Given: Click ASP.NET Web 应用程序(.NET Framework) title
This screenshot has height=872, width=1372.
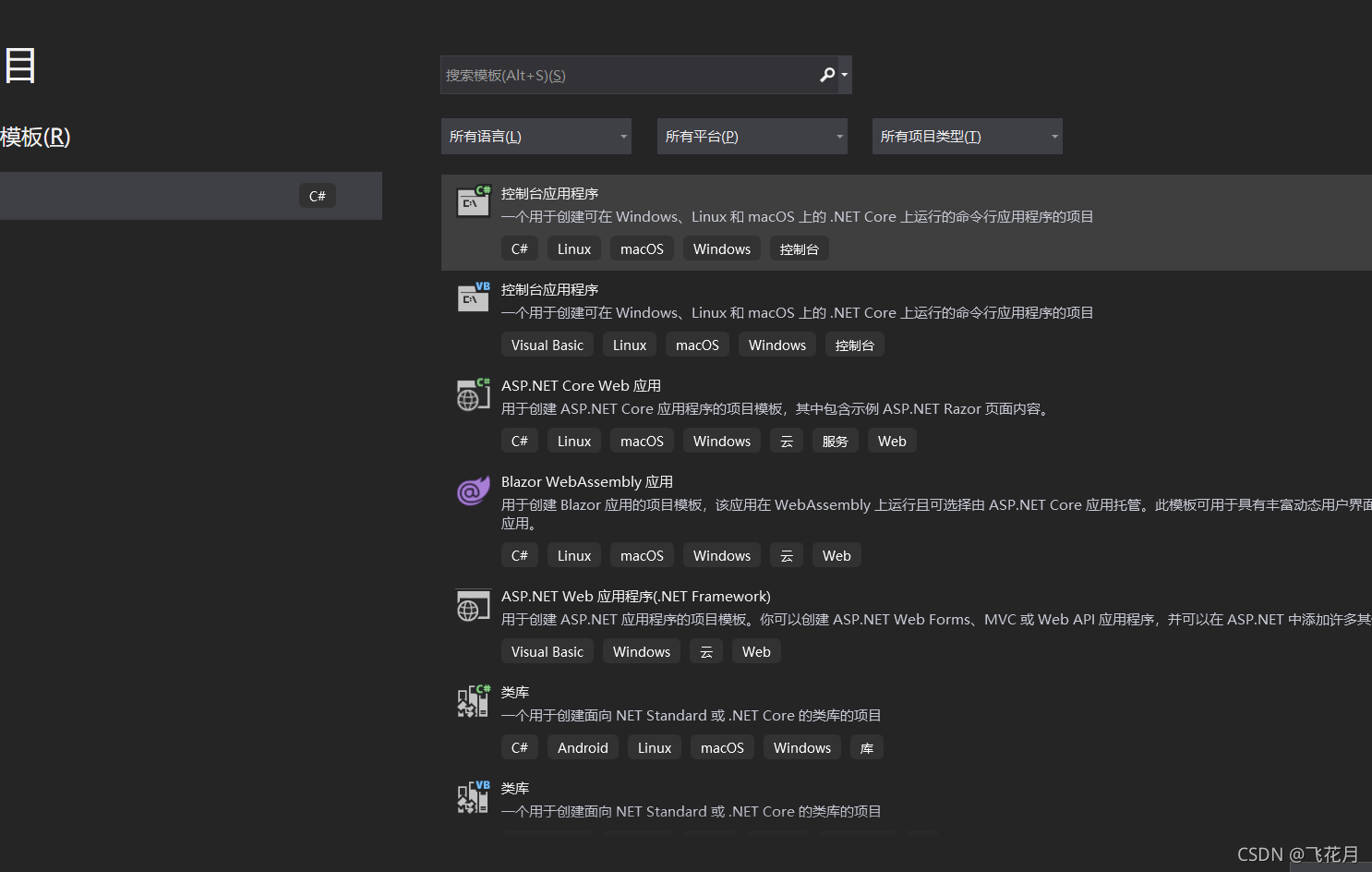Looking at the screenshot, I should tap(636, 597).
